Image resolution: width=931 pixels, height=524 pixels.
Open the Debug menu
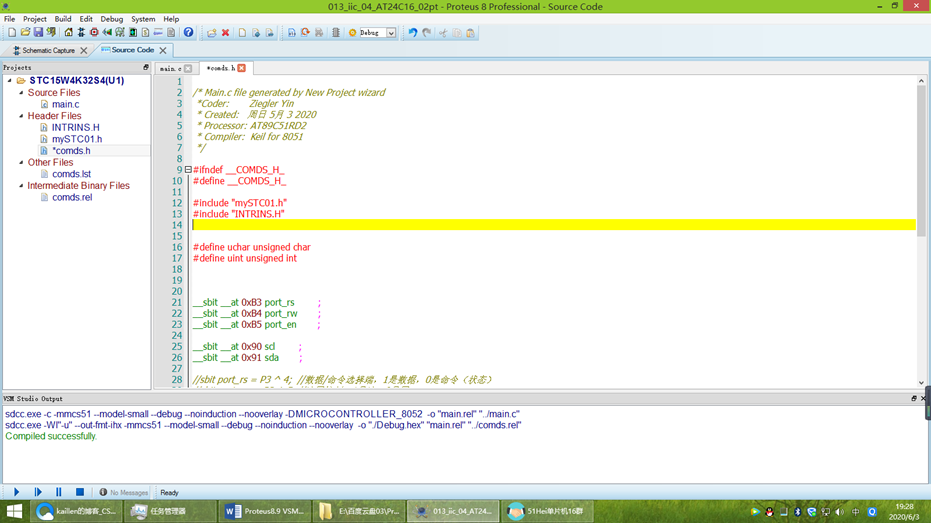pos(112,19)
